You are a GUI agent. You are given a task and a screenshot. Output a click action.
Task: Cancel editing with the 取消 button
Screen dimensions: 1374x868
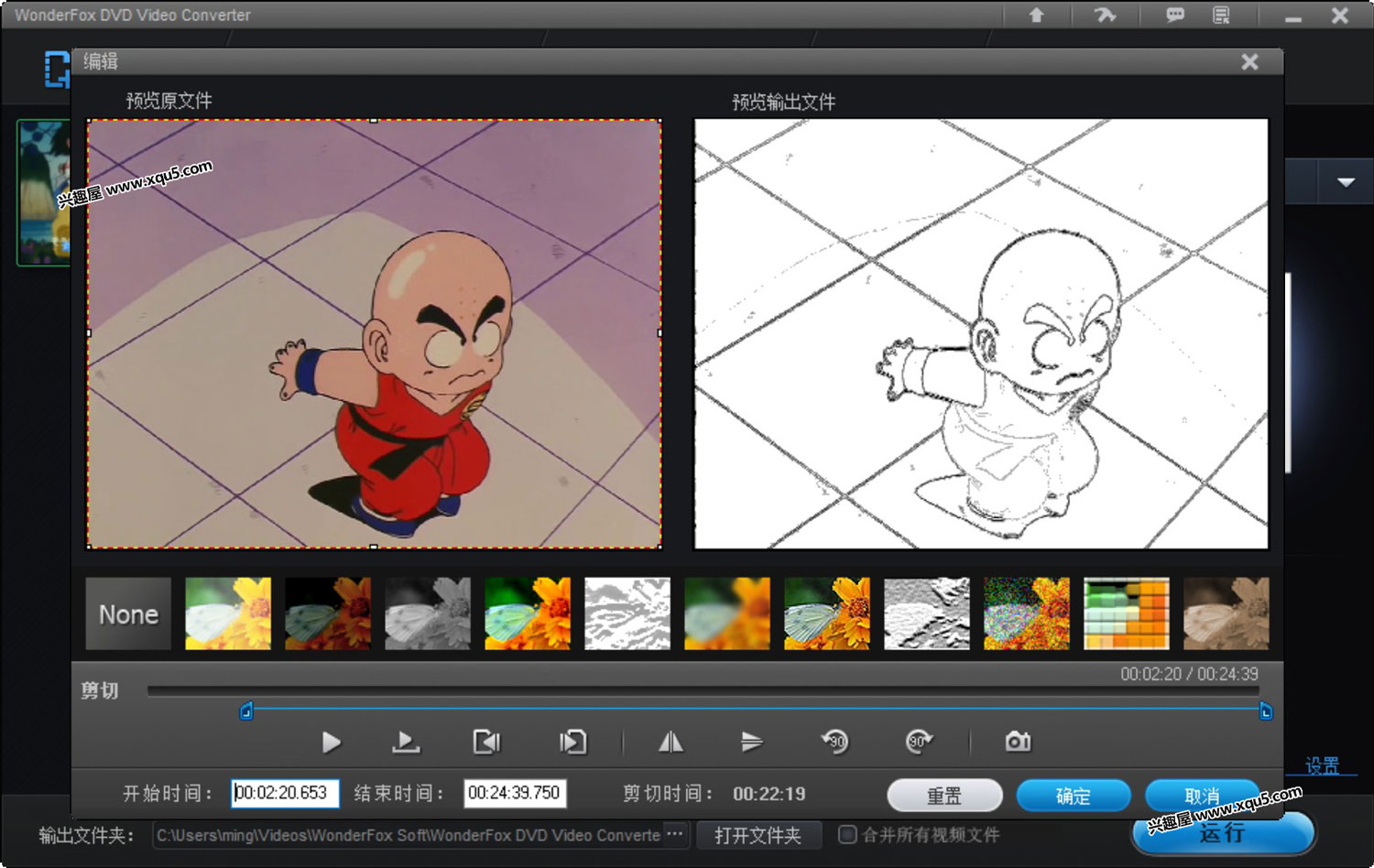point(1202,795)
